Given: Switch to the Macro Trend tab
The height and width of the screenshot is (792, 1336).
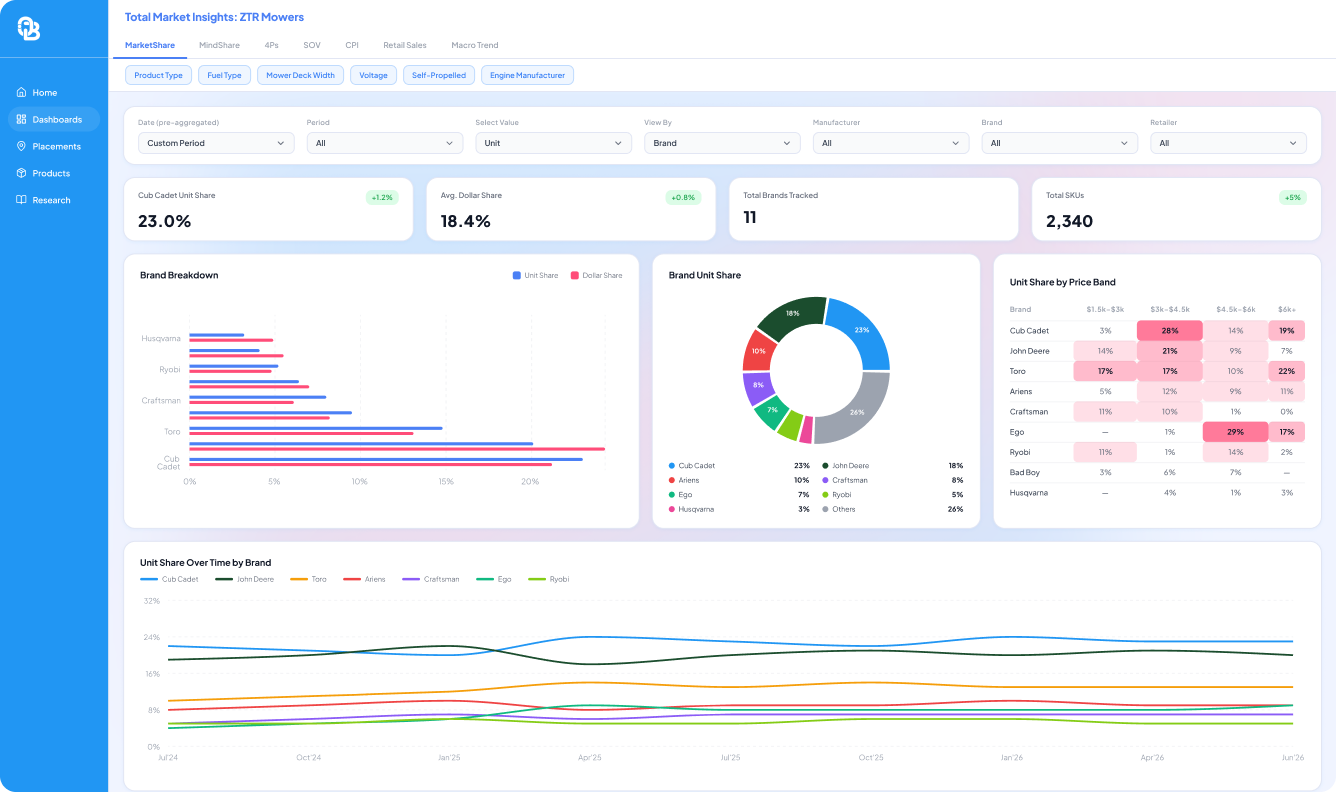Looking at the screenshot, I should pyautogui.click(x=475, y=45).
